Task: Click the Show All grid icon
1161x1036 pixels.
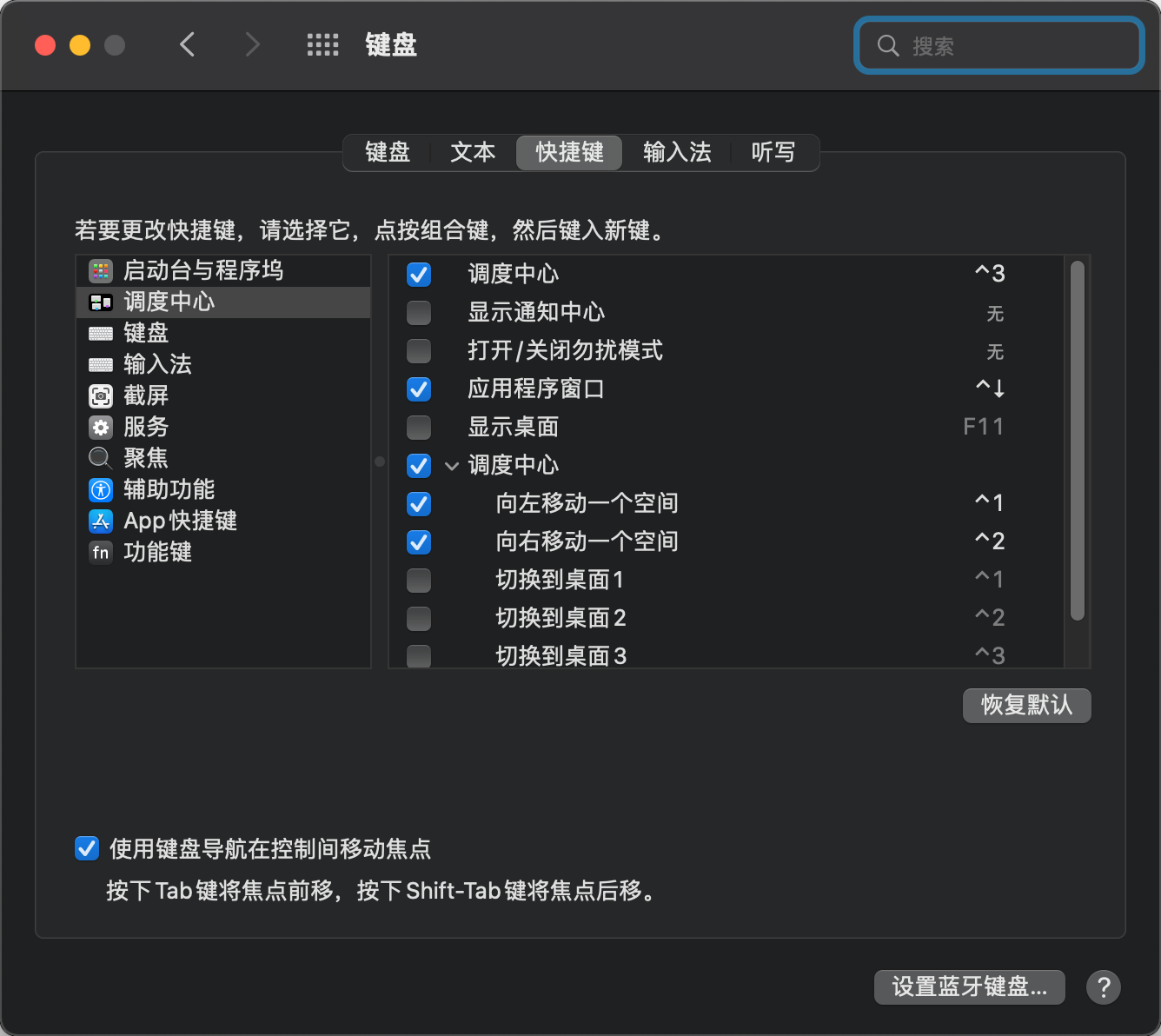Action: click(x=322, y=45)
